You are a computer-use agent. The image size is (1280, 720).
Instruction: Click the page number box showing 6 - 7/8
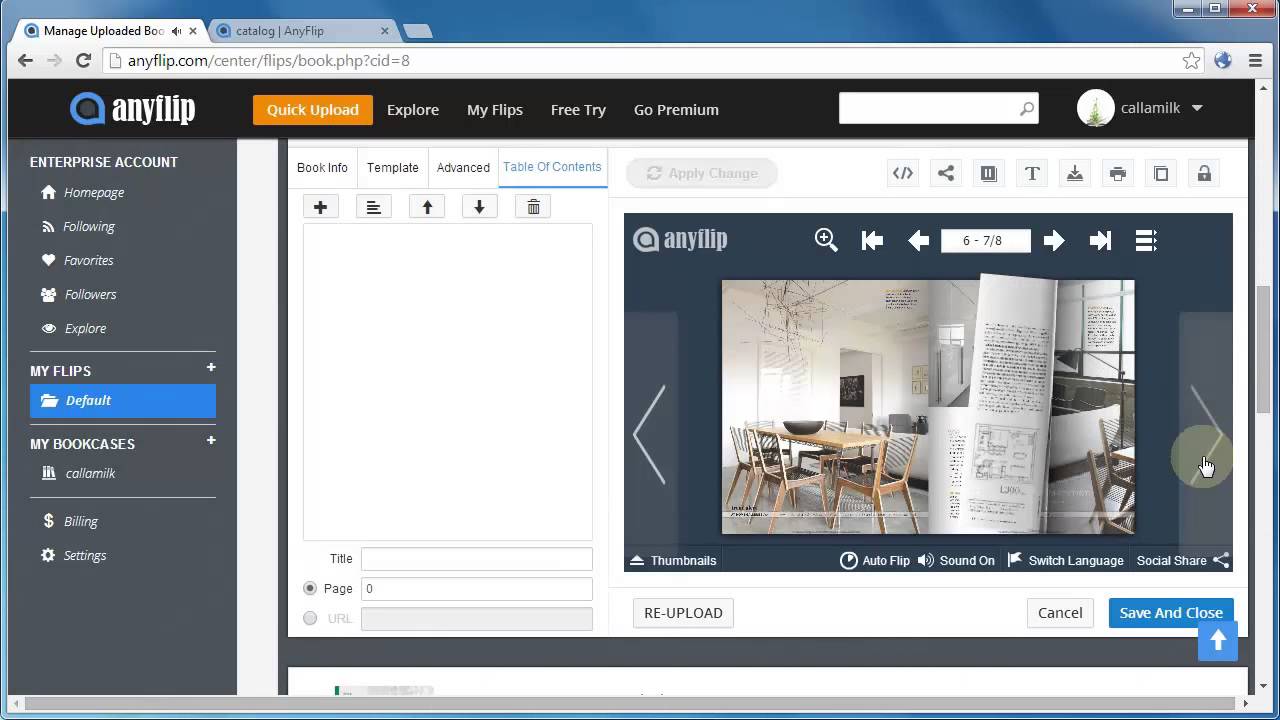(986, 240)
